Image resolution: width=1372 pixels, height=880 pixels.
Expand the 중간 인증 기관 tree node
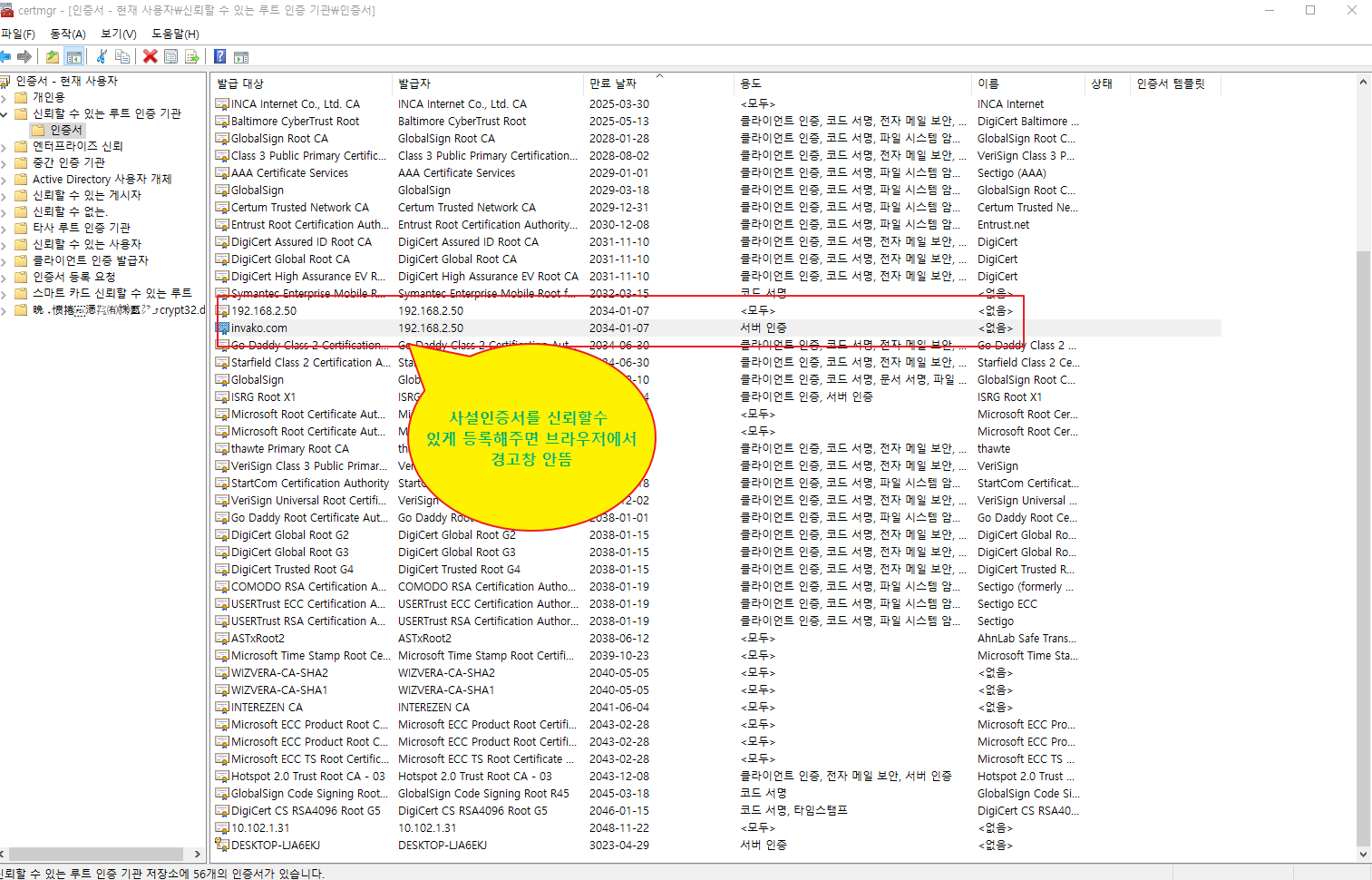tap(5, 162)
